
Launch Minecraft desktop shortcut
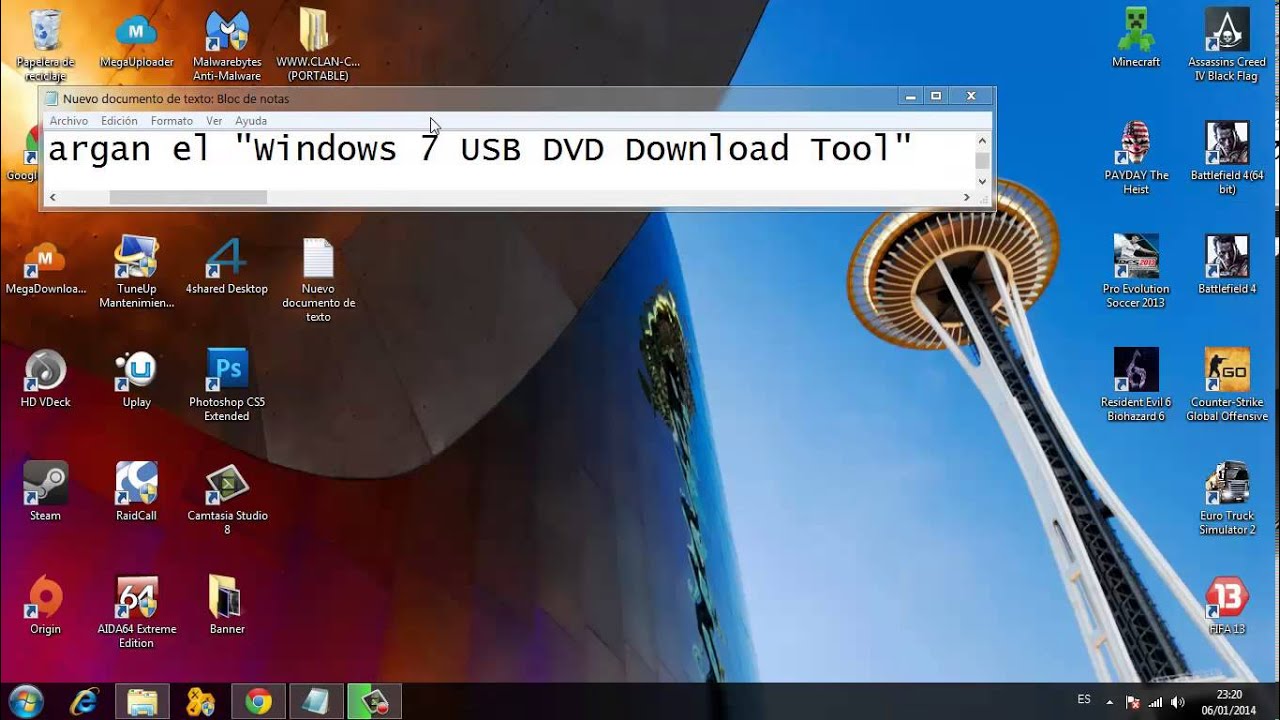click(1136, 40)
